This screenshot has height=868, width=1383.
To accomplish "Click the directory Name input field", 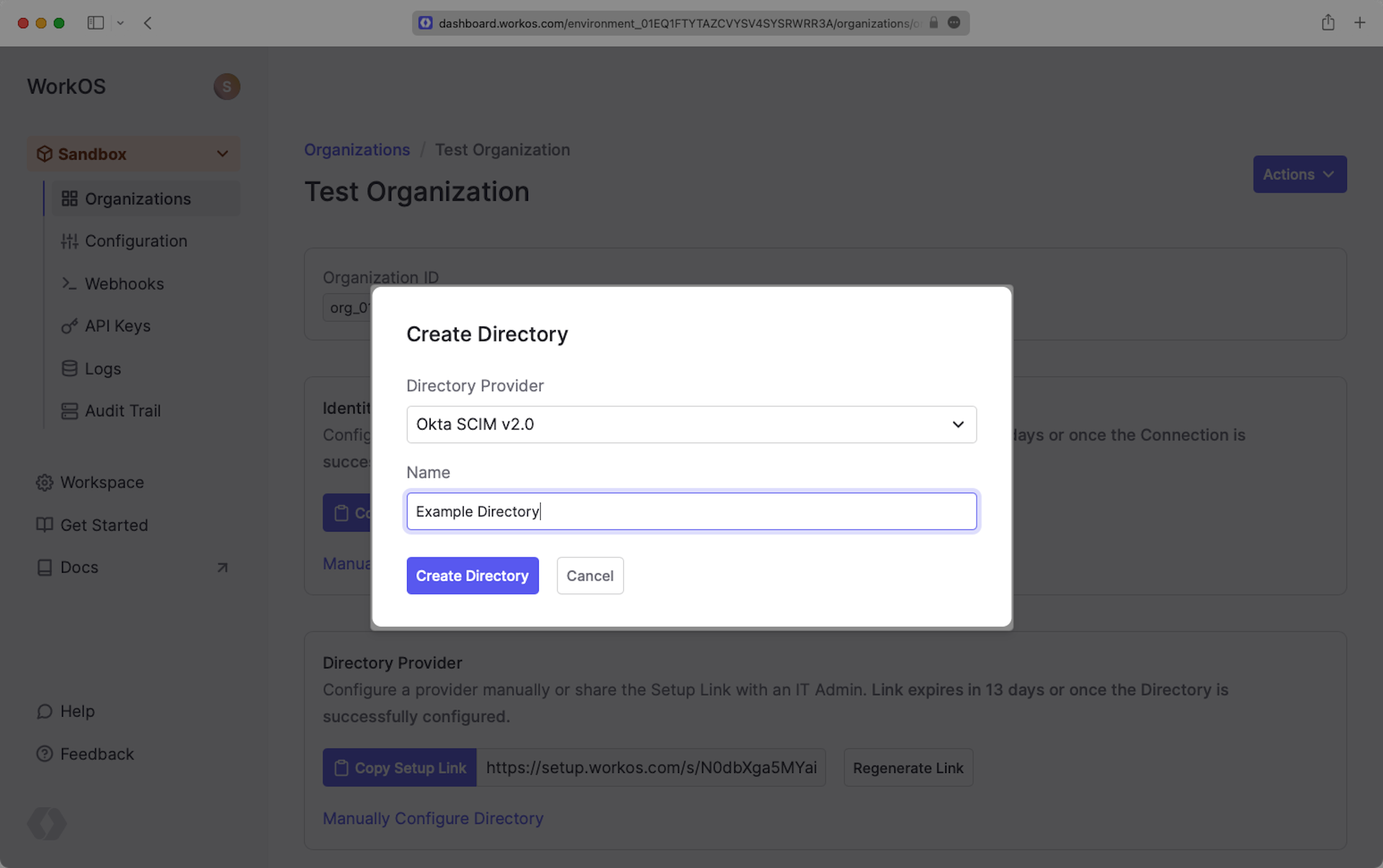I will tap(691, 511).
